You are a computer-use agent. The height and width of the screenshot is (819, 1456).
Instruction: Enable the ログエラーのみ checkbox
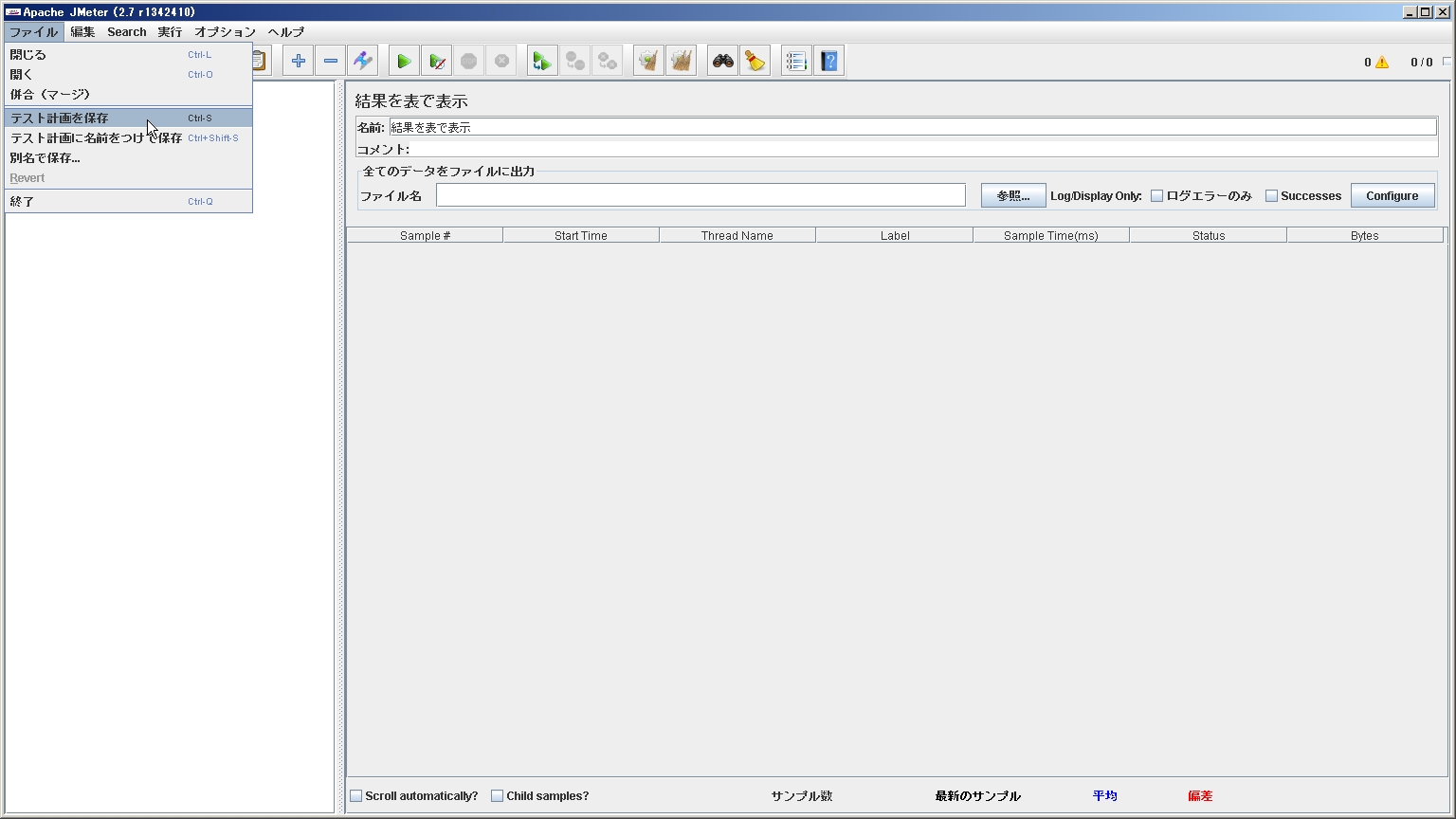pyautogui.click(x=1156, y=196)
